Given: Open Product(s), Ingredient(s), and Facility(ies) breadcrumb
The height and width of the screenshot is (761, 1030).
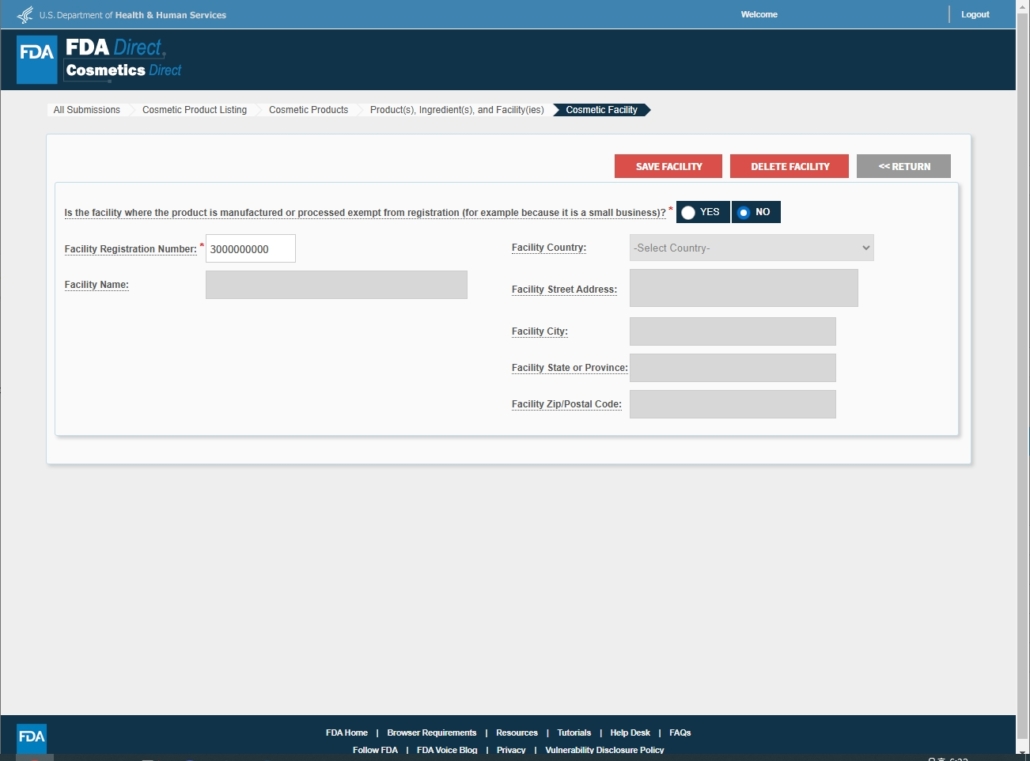Looking at the screenshot, I should [x=457, y=110].
